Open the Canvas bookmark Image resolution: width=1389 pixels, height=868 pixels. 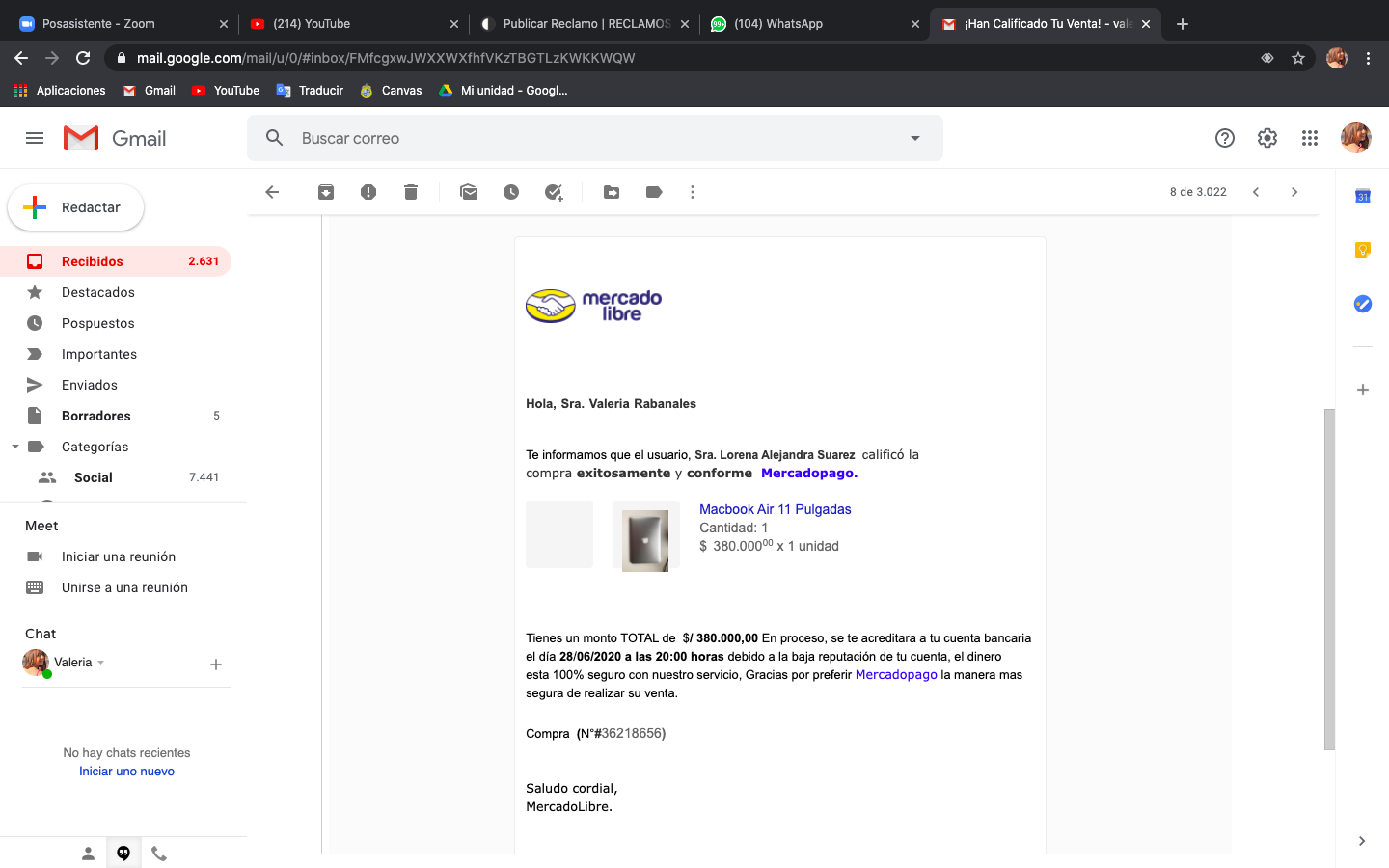(391, 91)
